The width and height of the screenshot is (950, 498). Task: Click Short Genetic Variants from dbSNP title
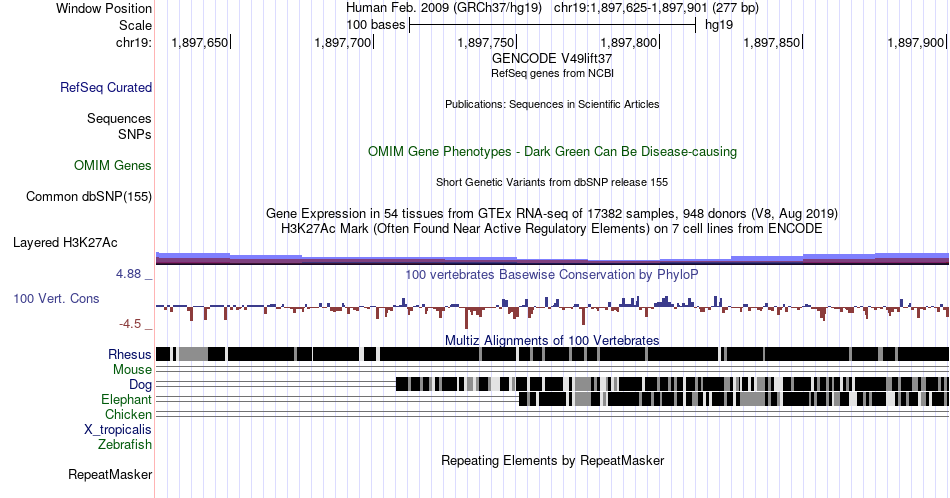click(x=552, y=182)
